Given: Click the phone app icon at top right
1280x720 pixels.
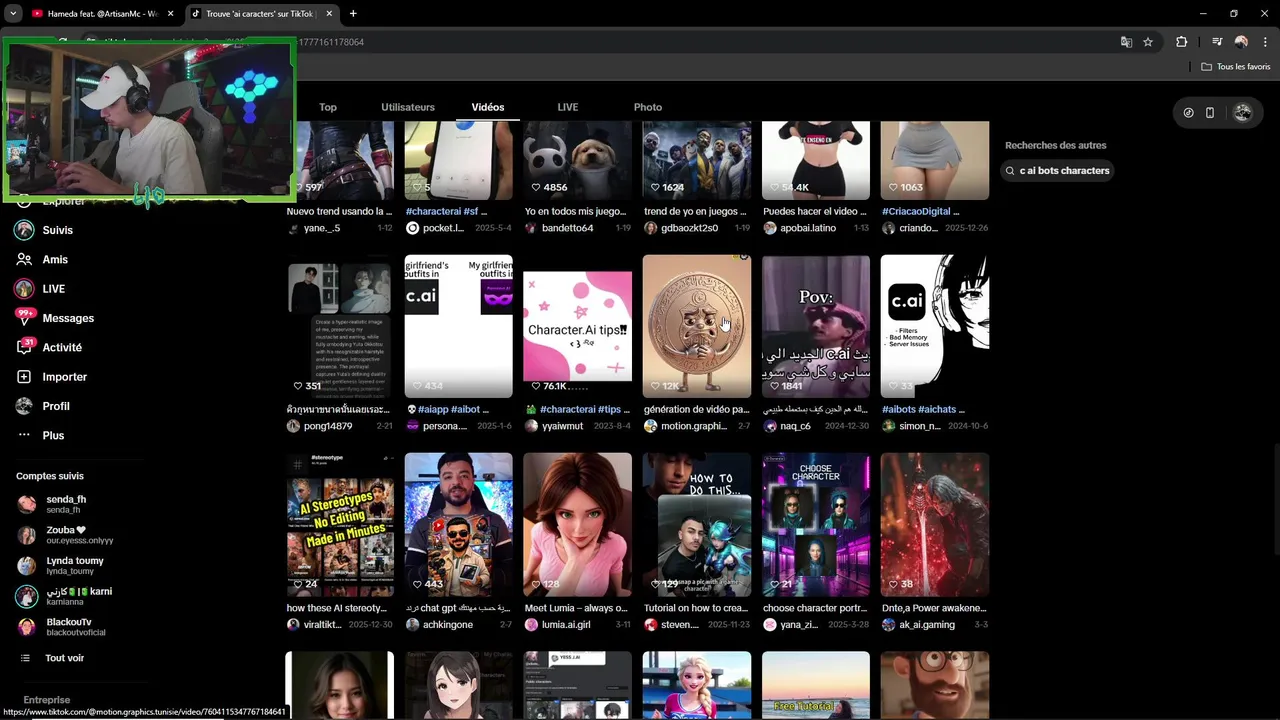Looking at the screenshot, I should [x=1209, y=113].
